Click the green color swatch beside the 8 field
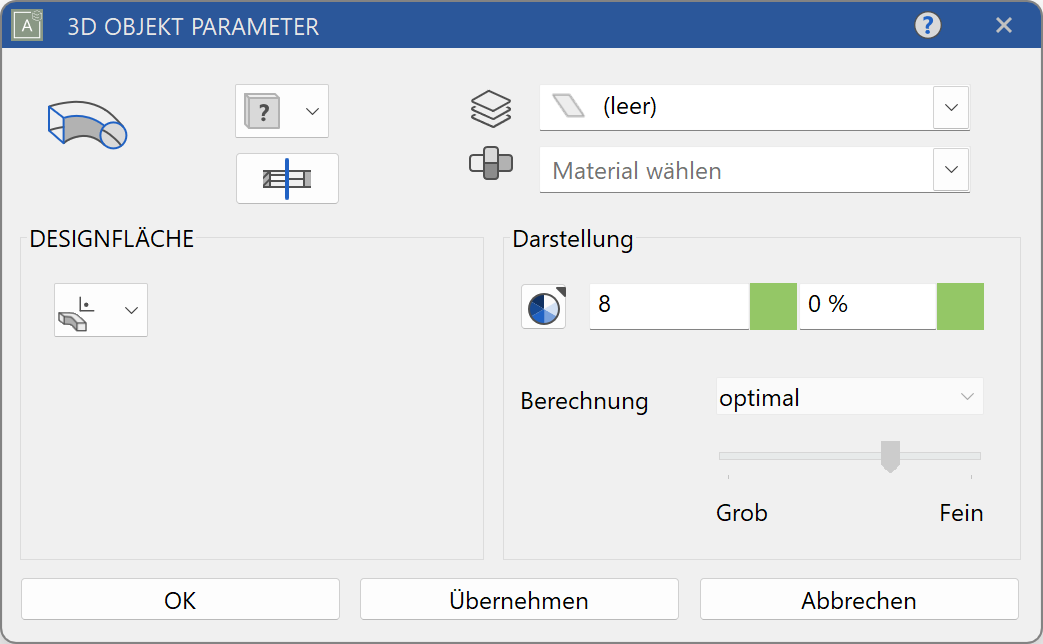The height and width of the screenshot is (644, 1043). (x=772, y=306)
